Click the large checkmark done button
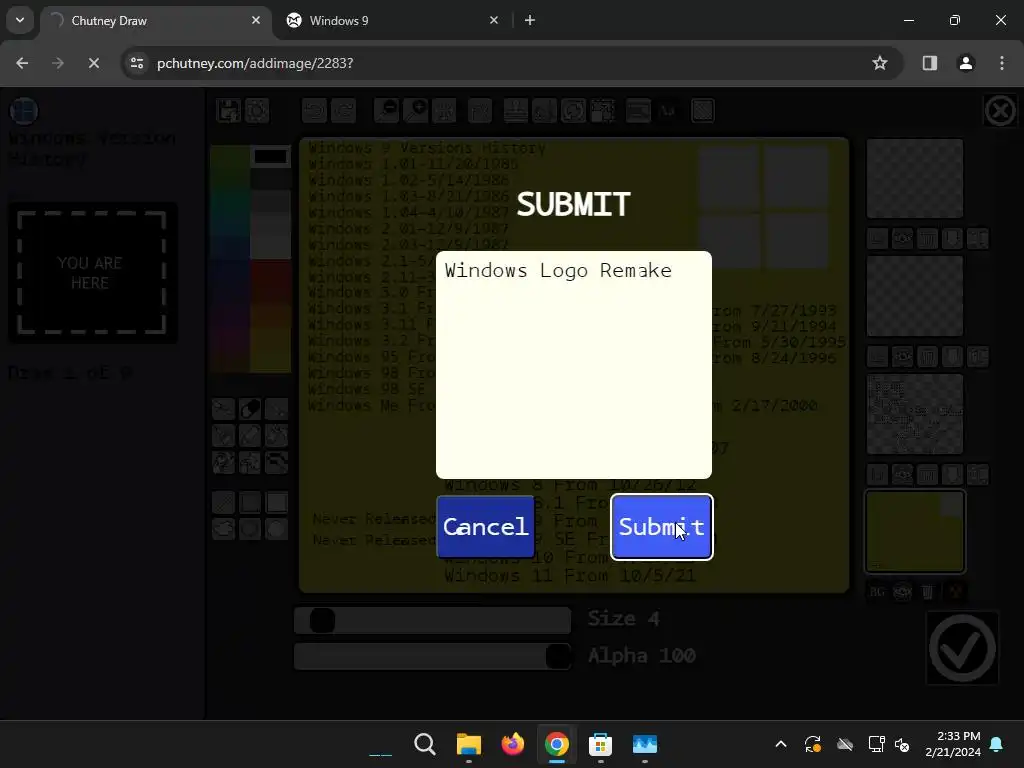 (962, 648)
